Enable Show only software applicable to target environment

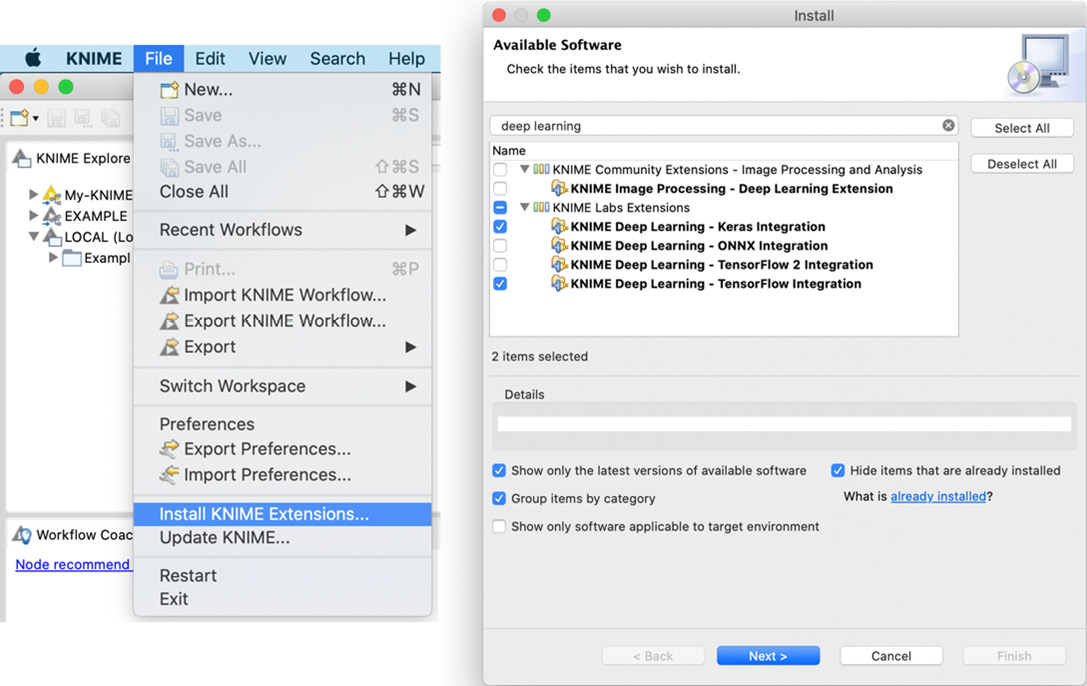pos(498,527)
